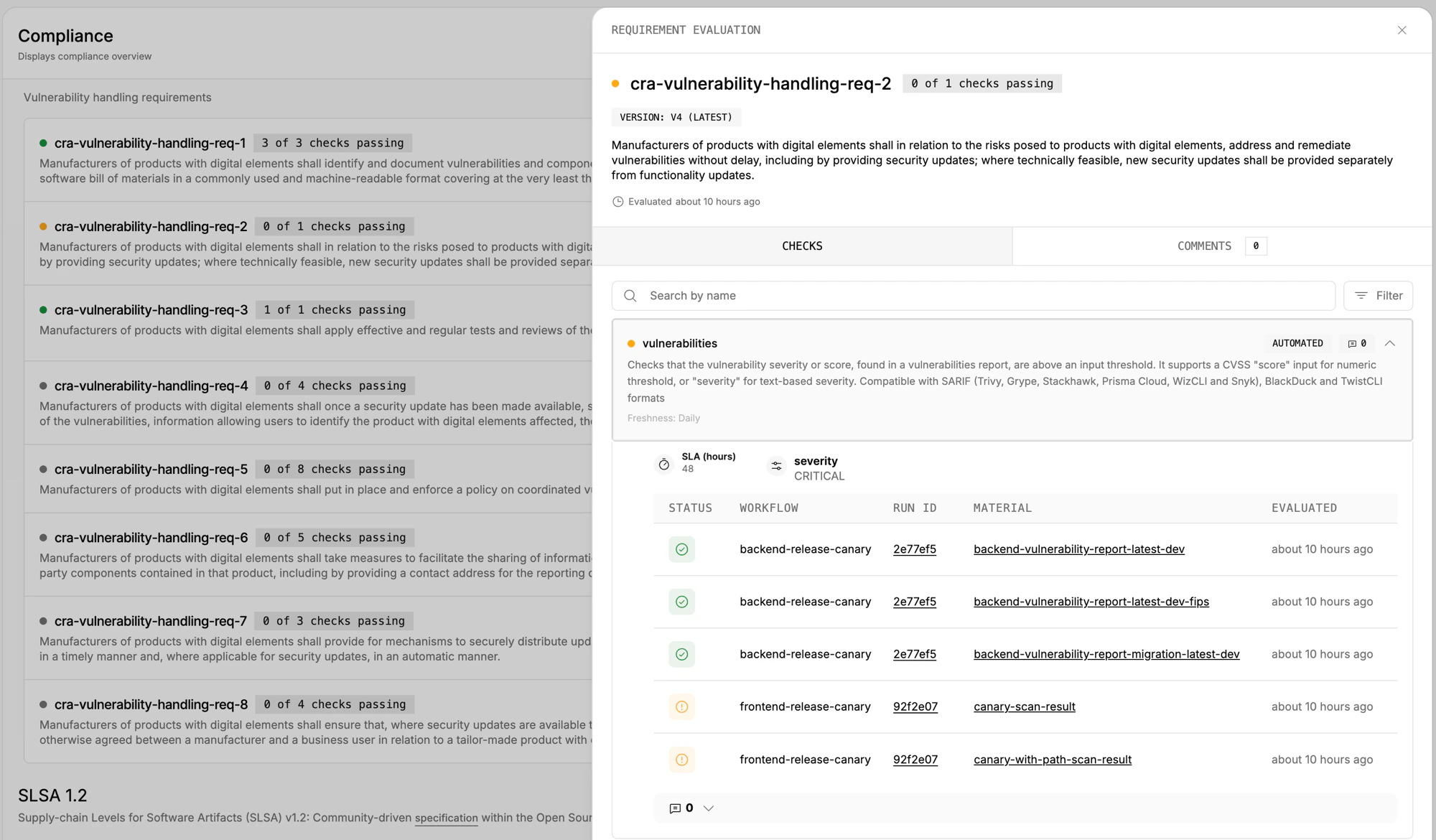Select the Checks tab
Screen dimensions: 1436x840
click(x=802, y=246)
